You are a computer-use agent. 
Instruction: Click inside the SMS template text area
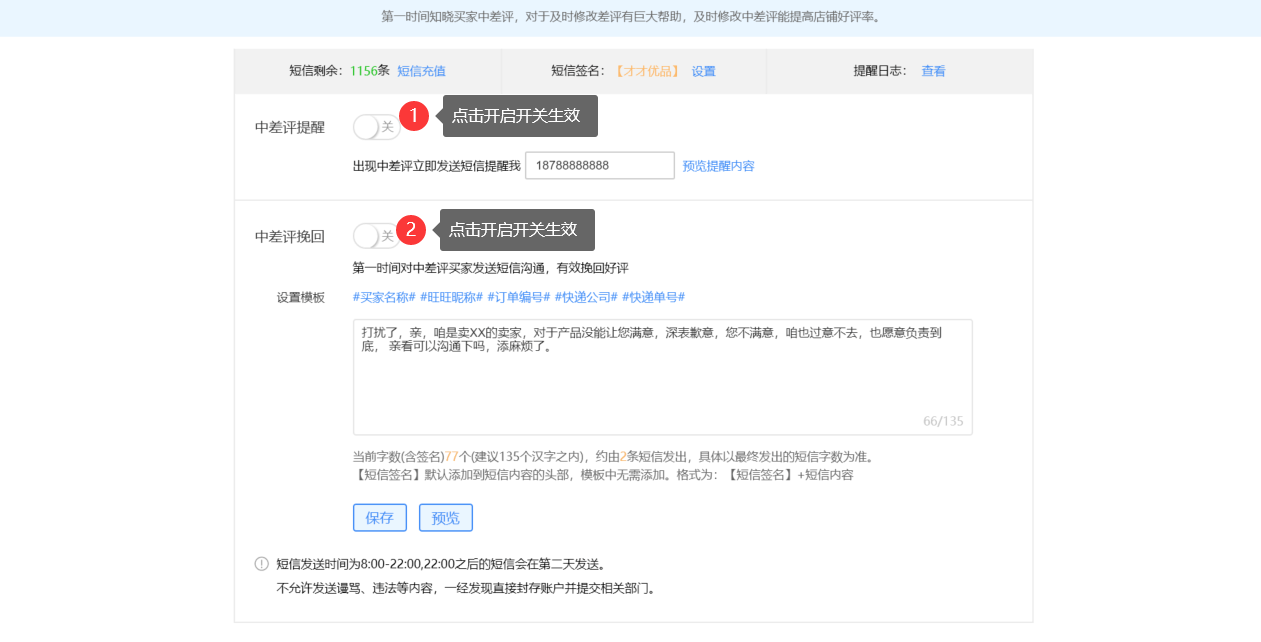click(x=662, y=377)
